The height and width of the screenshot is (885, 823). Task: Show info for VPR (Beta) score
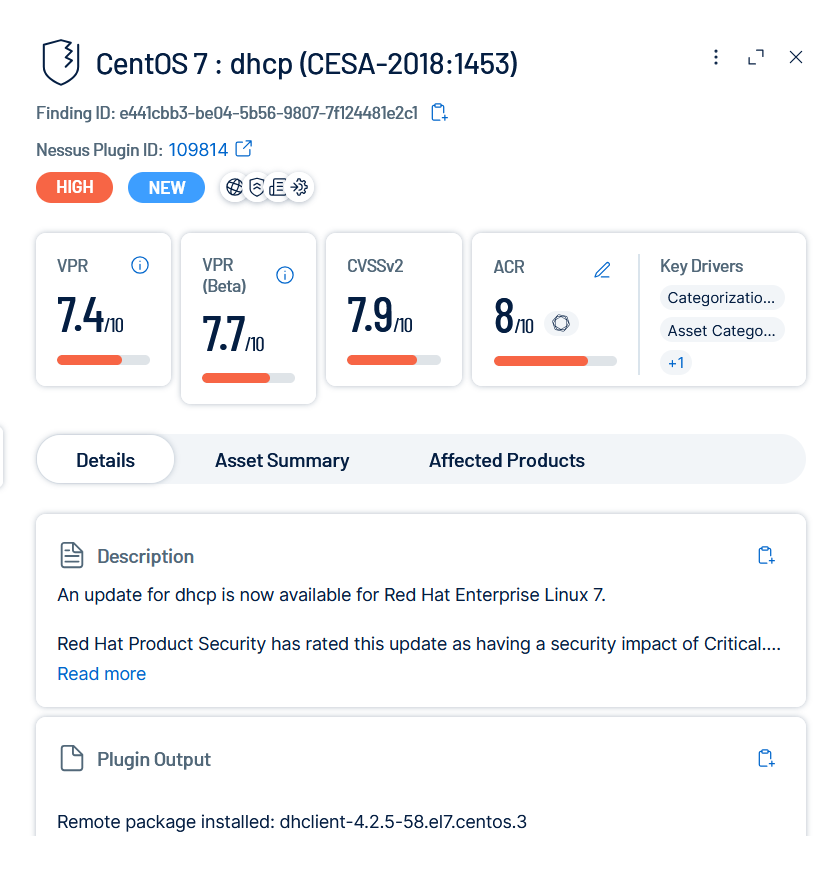(285, 275)
